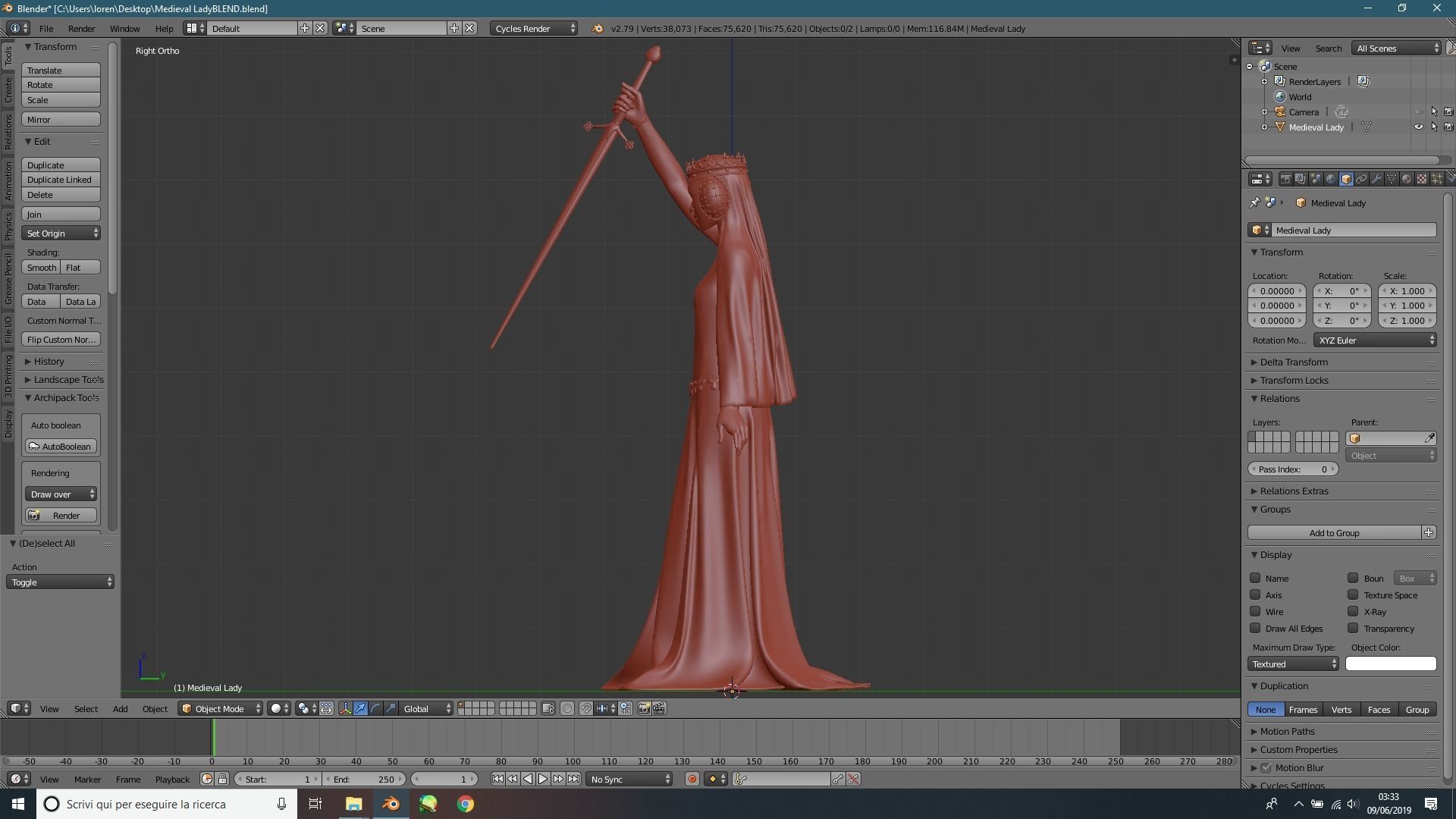Open the File menu
Screen dimensions: 1456x819
click(x=46, y=28)
